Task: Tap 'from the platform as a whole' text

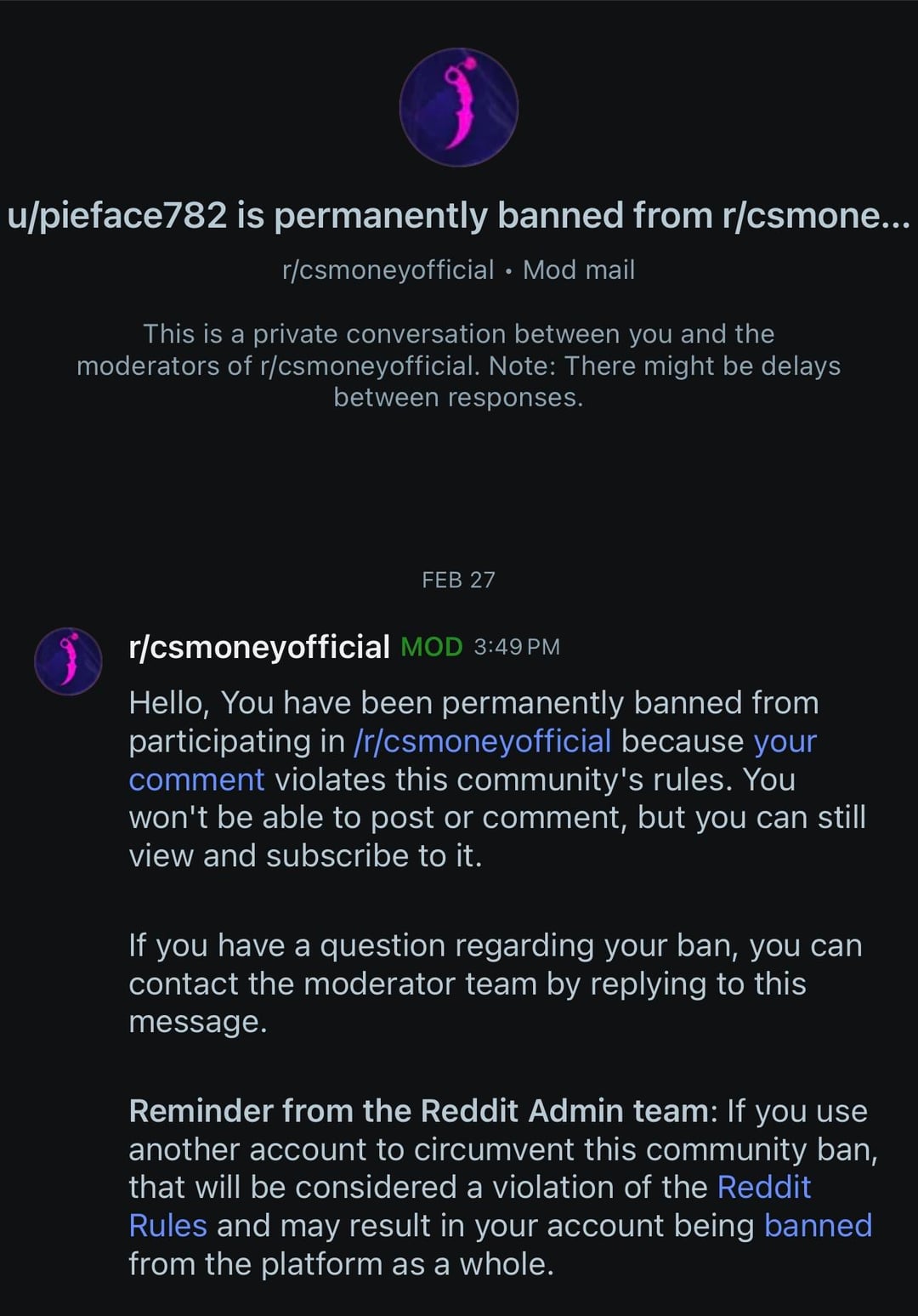Action: tap(341, 1264)
